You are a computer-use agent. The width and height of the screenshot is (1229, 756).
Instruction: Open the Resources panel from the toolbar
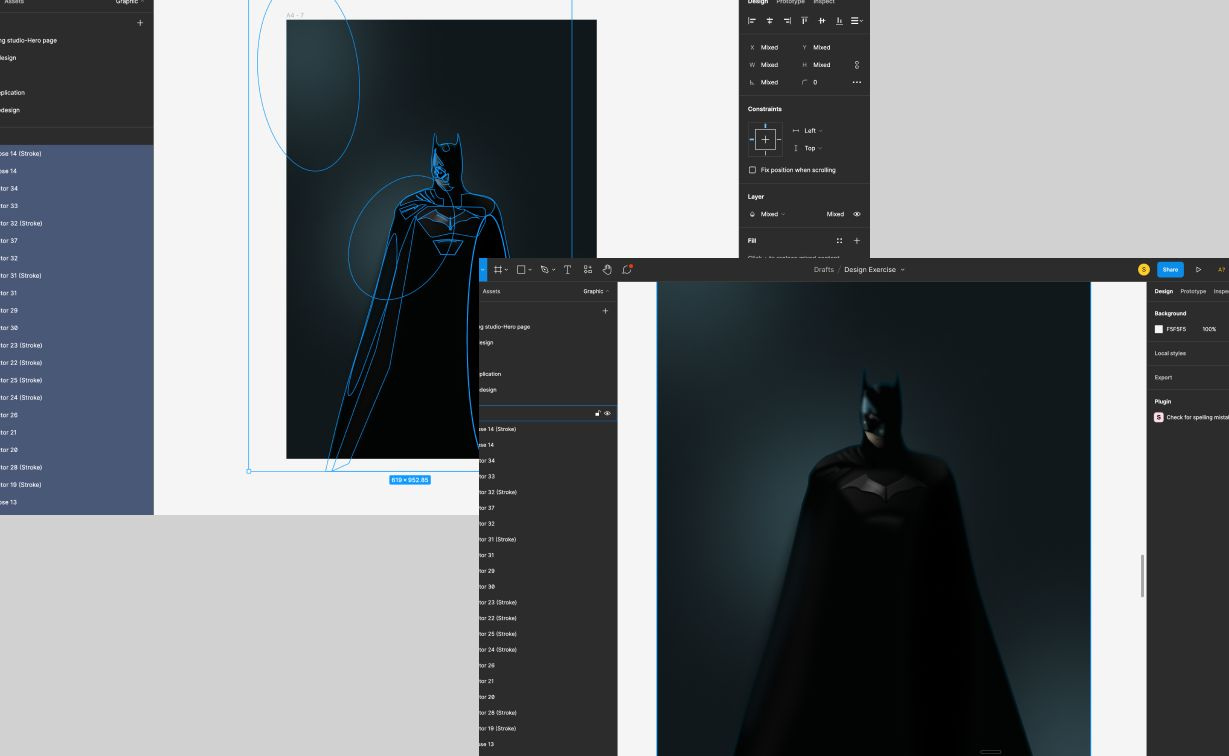(588, 269)
